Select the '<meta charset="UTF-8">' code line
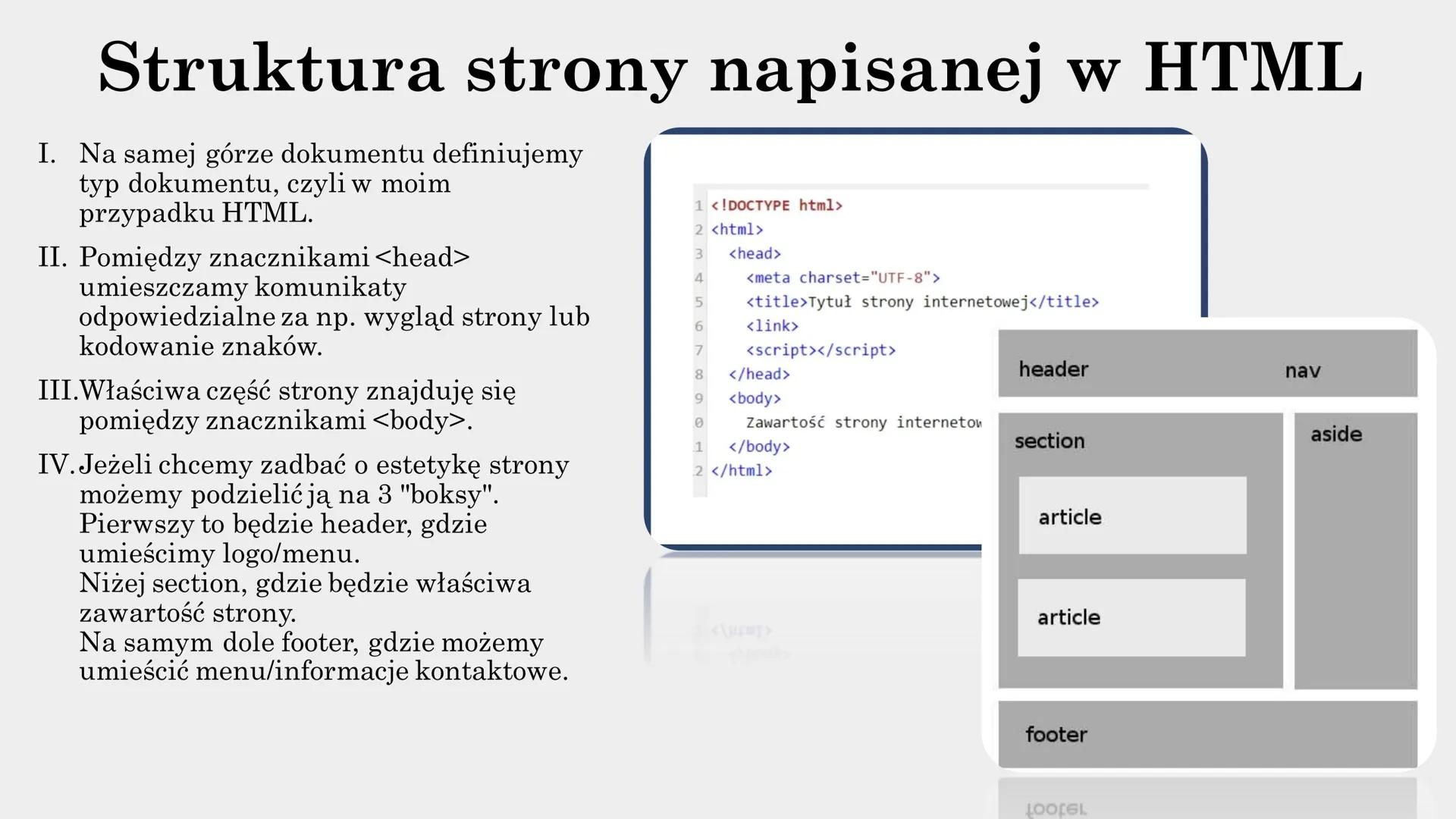This screenshot has height=819, width=1456. pos(844,278)
